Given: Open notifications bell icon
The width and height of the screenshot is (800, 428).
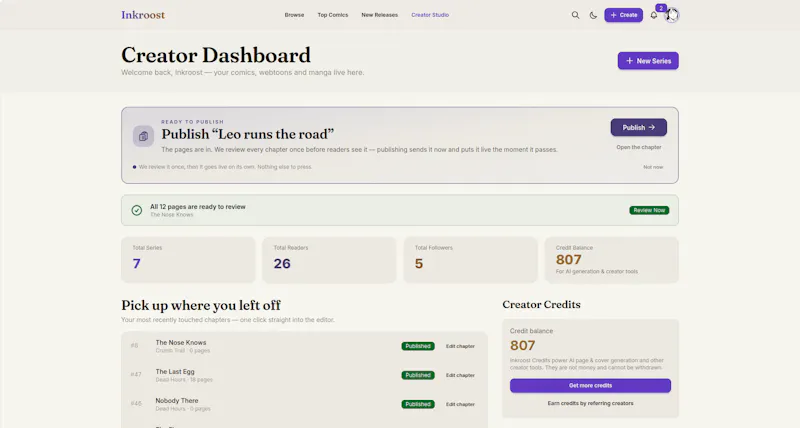Looking at the screenshot, I should (654, 15).
